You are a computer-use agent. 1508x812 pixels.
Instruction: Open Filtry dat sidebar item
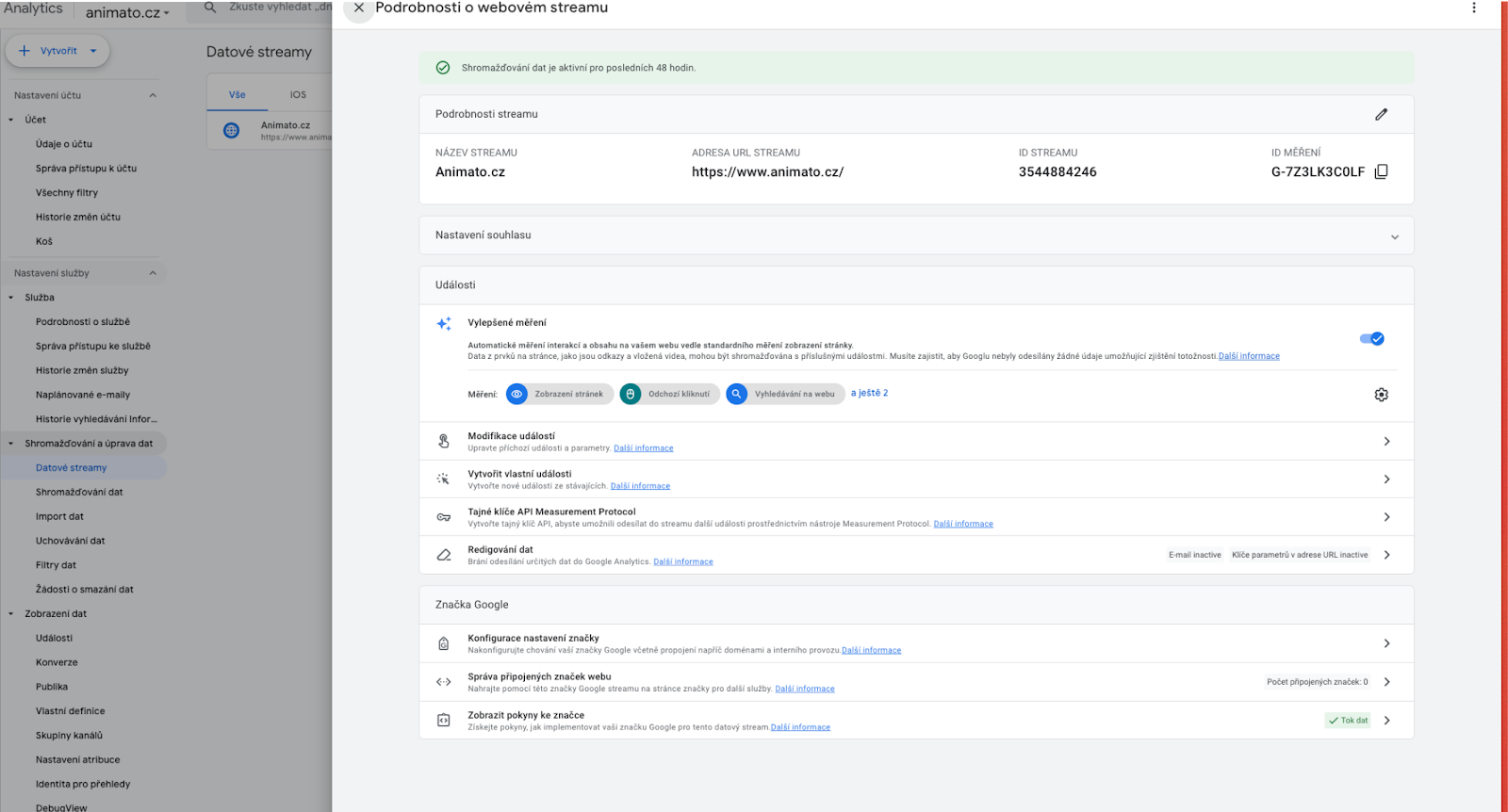click(56, 565)
